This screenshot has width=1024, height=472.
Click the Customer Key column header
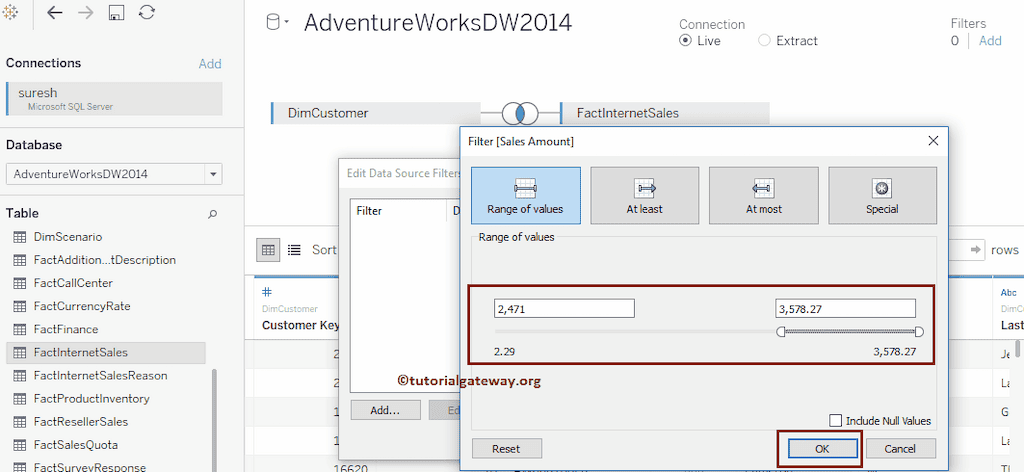click(x=299, y=325)
